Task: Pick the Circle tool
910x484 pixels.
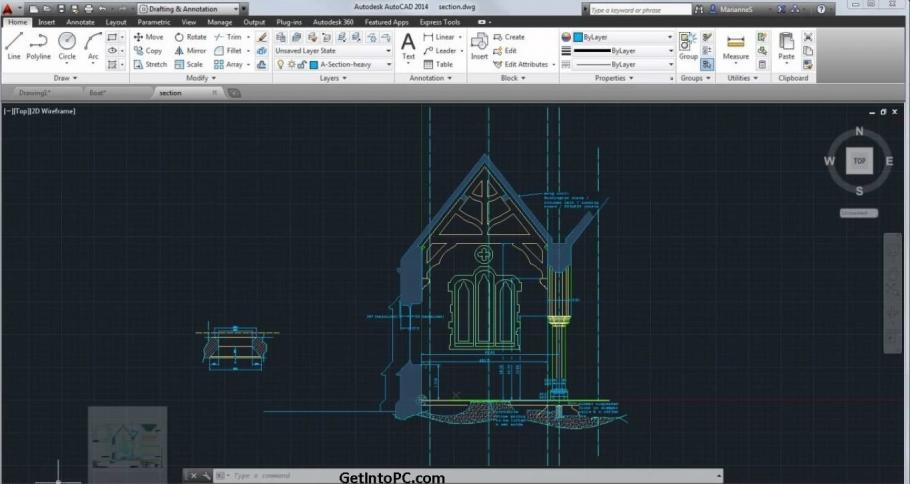Action: pyautogui.click(x=67, y=46)
